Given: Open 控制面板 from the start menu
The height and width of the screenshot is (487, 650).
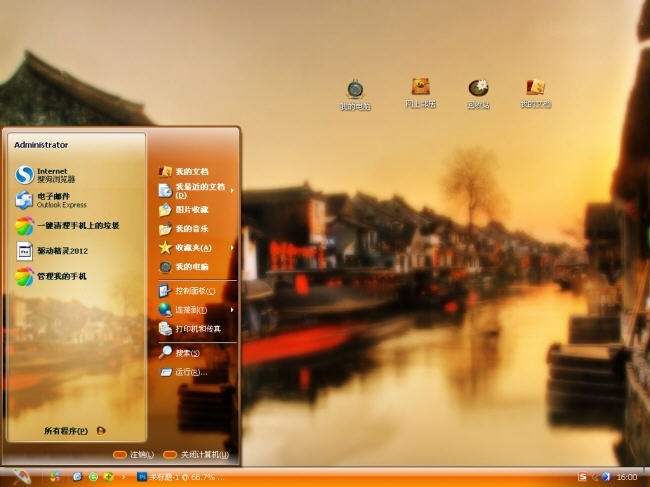Looking at the screenshot, I should pos(194,291).
